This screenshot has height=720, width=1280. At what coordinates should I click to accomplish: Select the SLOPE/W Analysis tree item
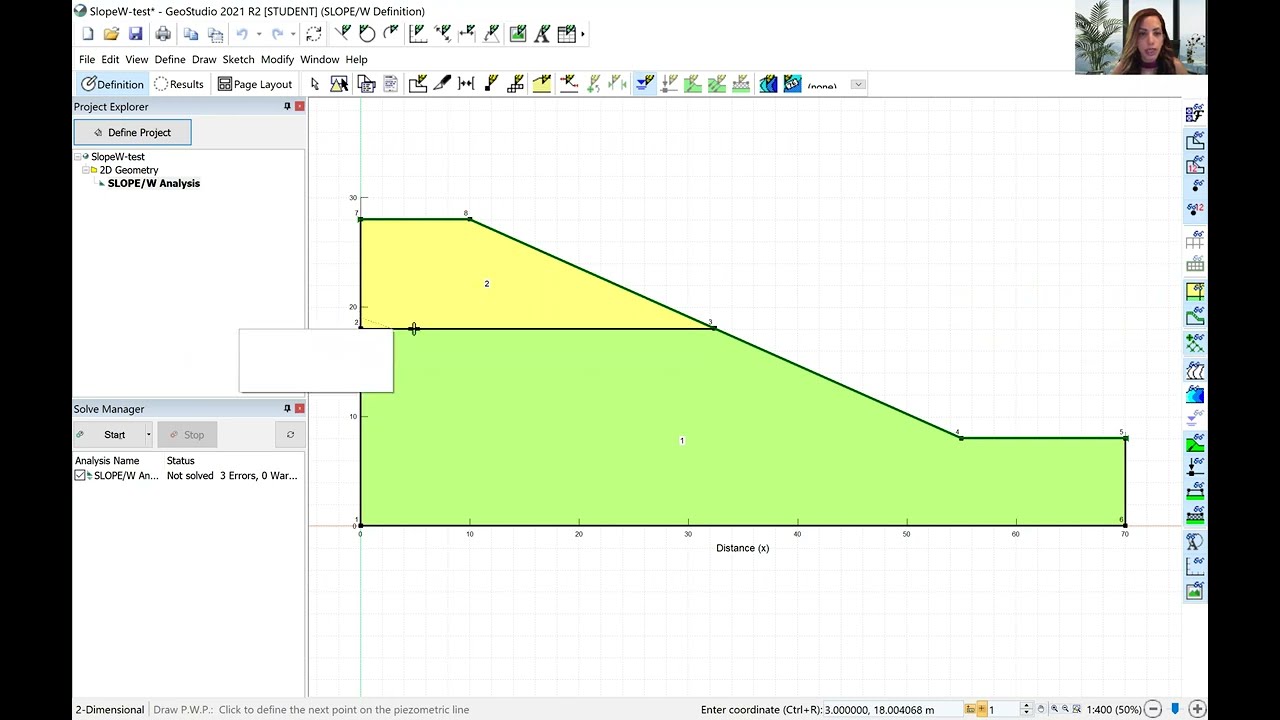154,183
